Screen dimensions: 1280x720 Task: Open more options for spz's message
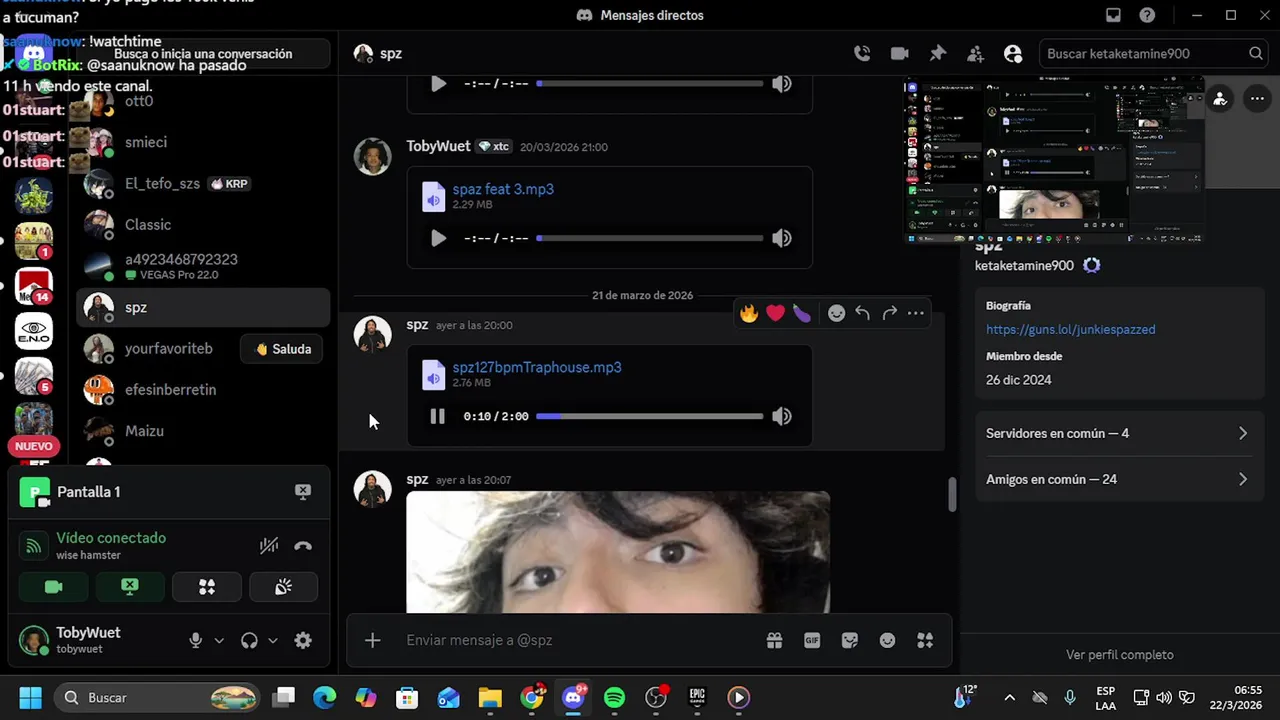tap(915, 313)
